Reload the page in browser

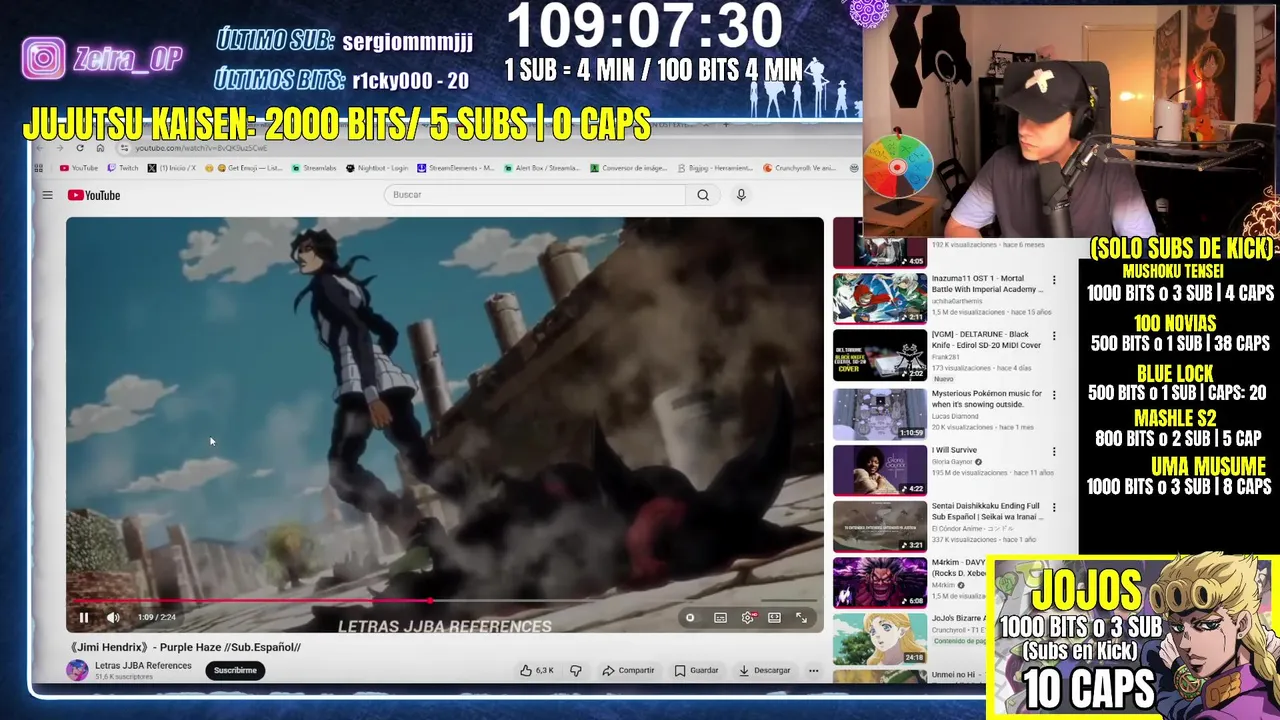click(x=80, y=148)
